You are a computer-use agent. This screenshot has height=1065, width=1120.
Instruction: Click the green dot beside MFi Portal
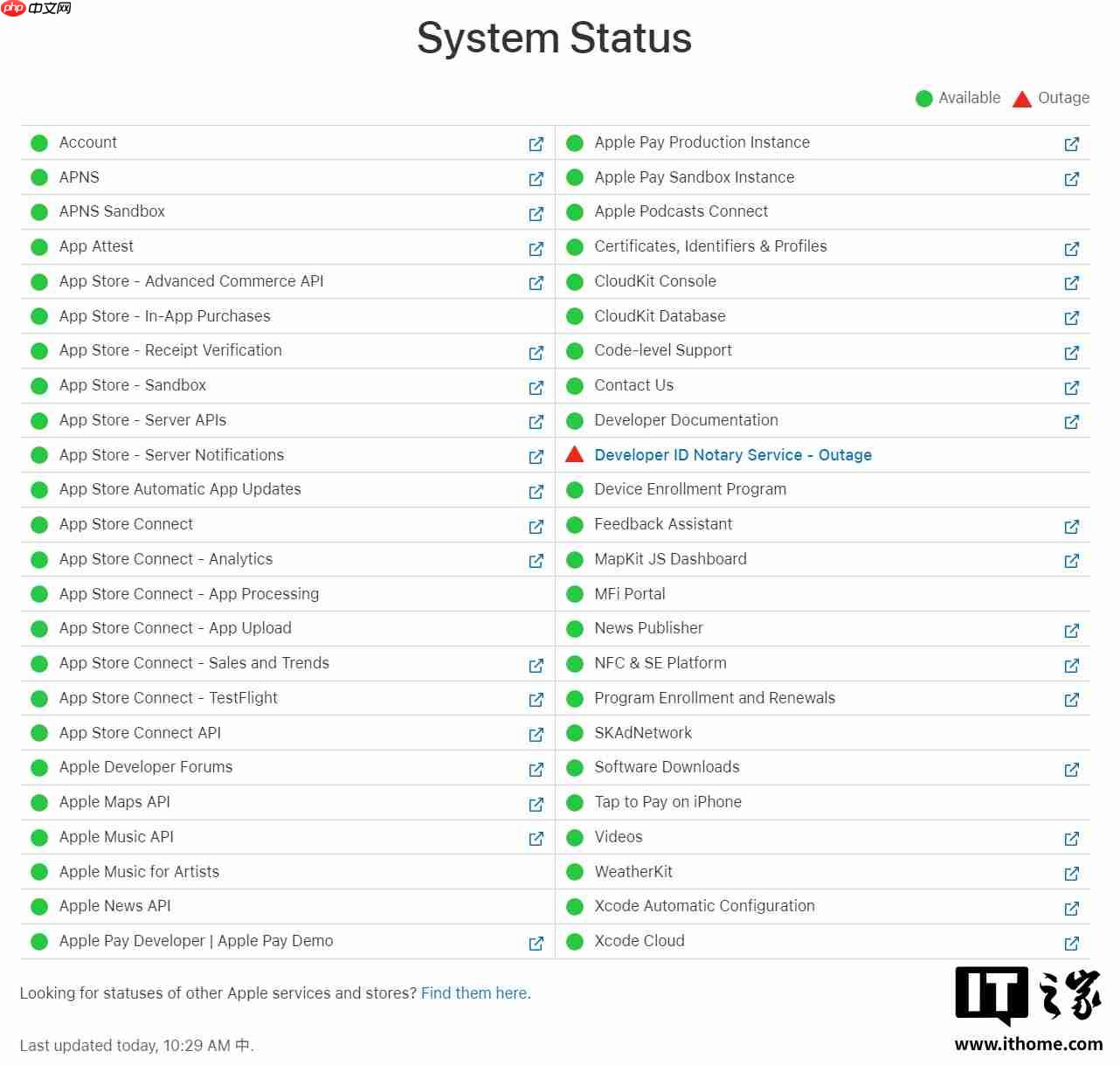click(574, 593)
